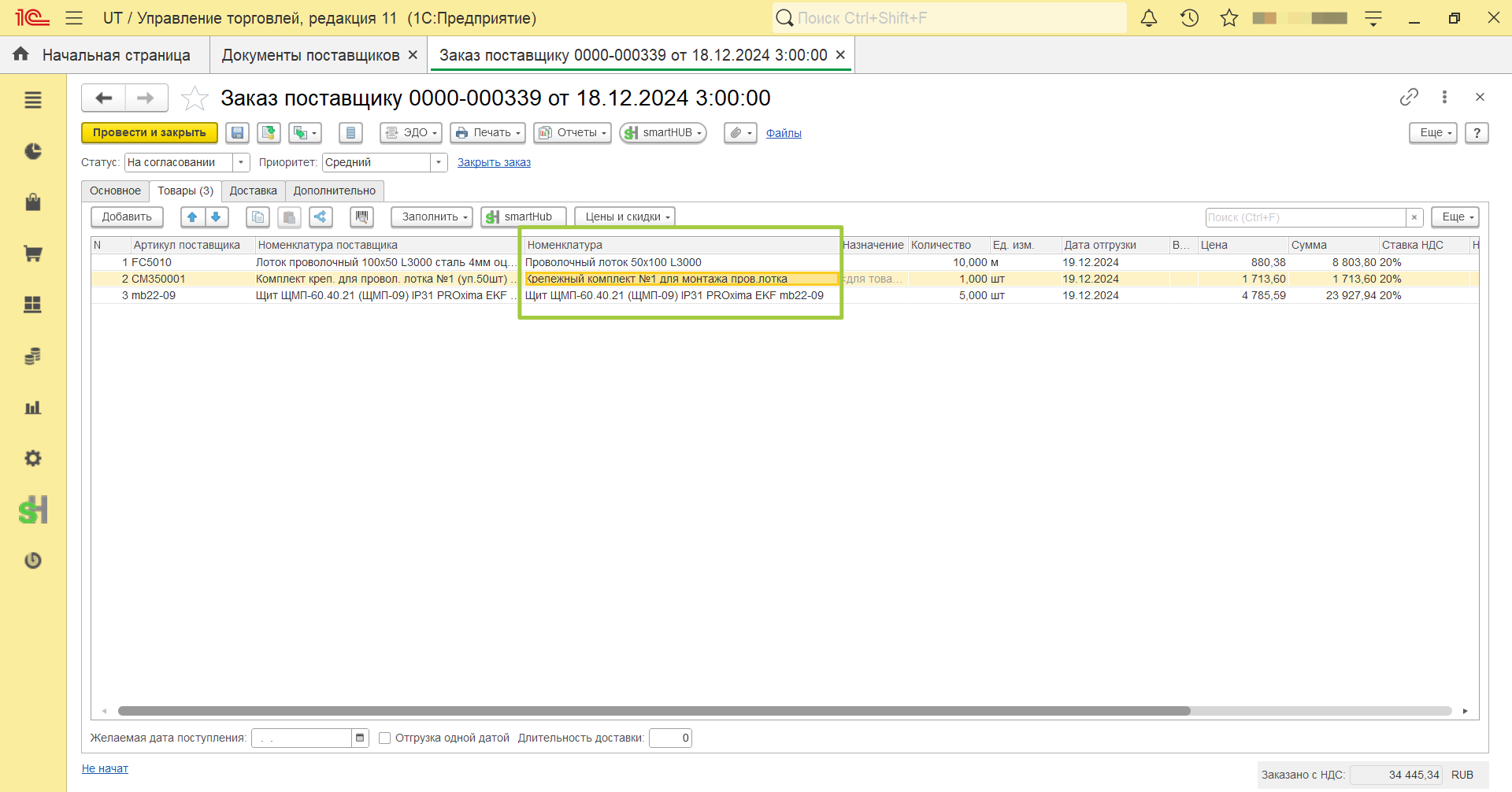Image resolution: width=1512 pixels, height=792 pixels.
Task: Open bottom clock-arrow sidebar icon
Action: pos(33,561)
